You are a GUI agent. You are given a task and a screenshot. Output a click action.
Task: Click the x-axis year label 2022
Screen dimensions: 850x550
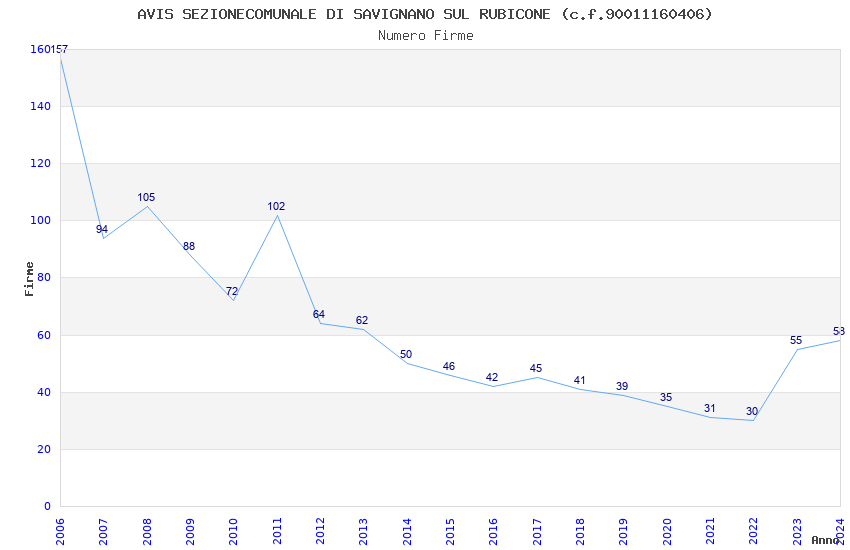[x=754, y=532]
